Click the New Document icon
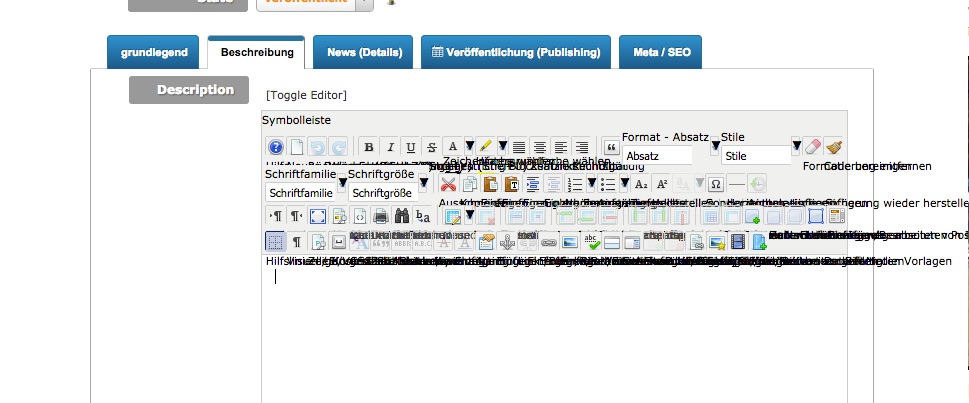 [297, 147]
